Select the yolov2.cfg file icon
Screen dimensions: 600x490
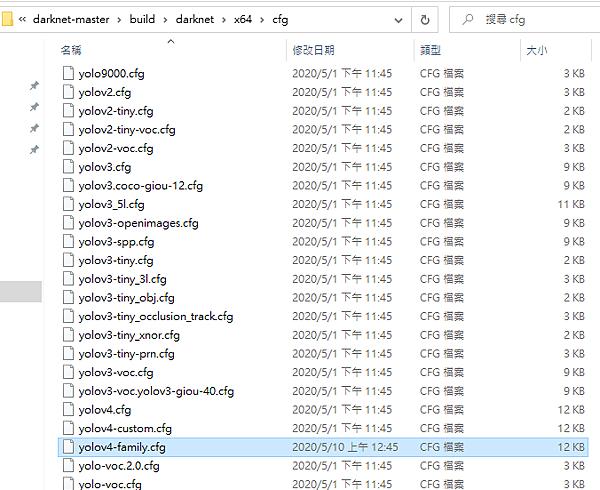coord(68,91)
